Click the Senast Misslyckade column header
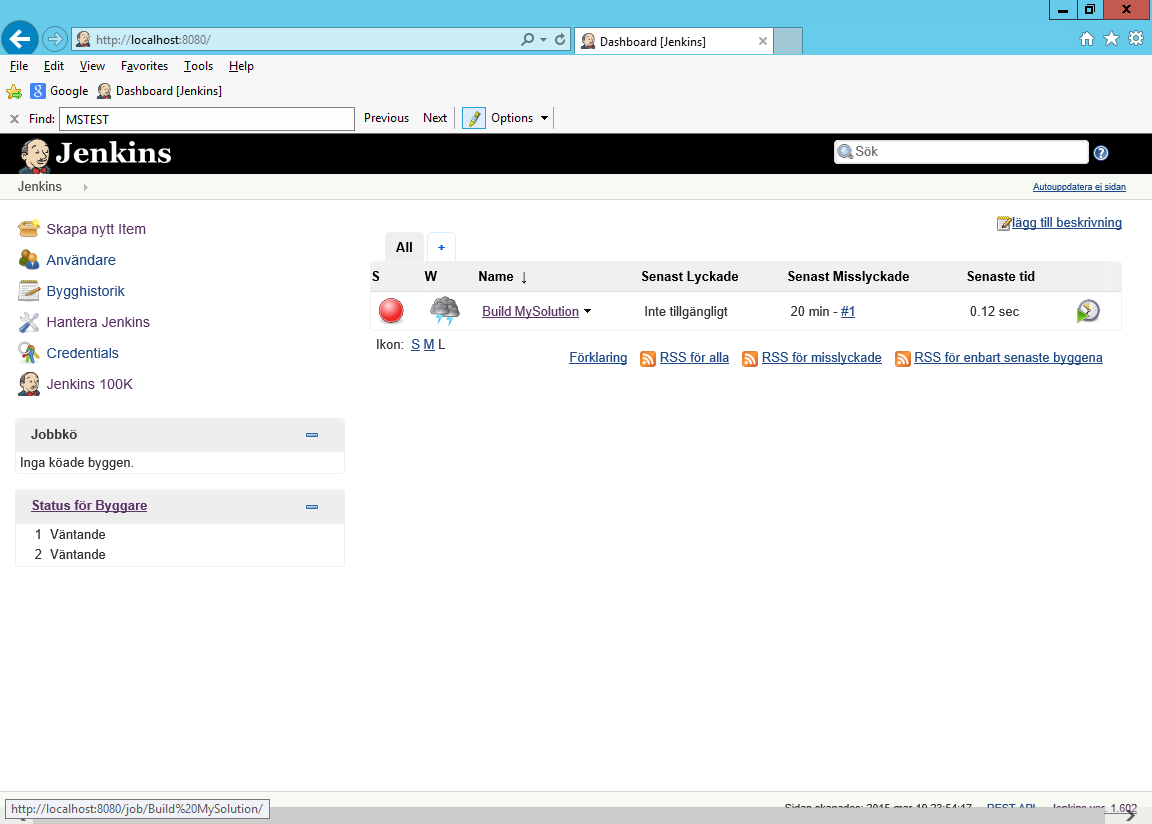 849,276
